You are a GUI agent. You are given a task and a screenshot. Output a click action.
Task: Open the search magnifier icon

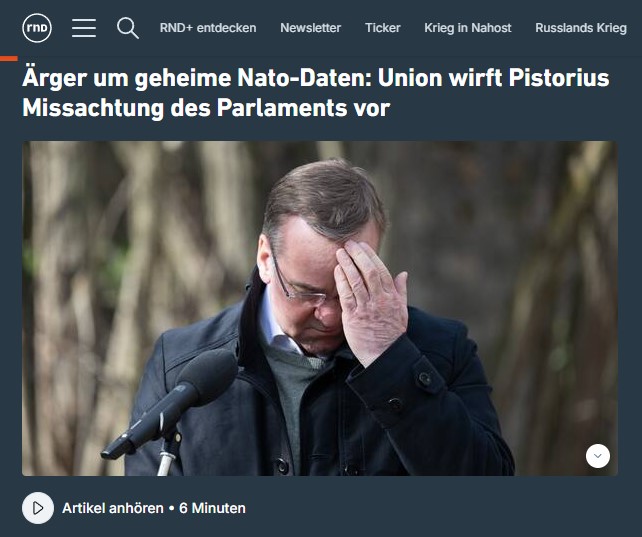coord(128,28)
